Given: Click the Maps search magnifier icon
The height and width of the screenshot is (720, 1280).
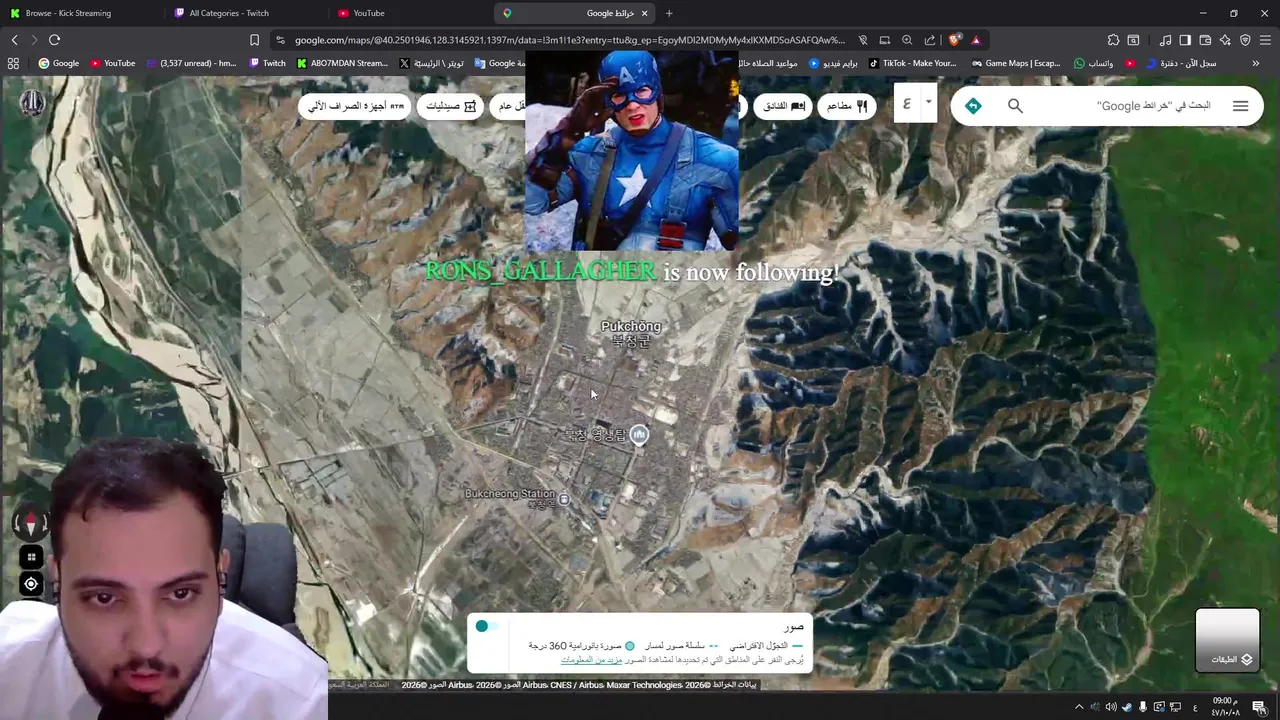Looking at the screenshot, I should [x=1015, y=106].
